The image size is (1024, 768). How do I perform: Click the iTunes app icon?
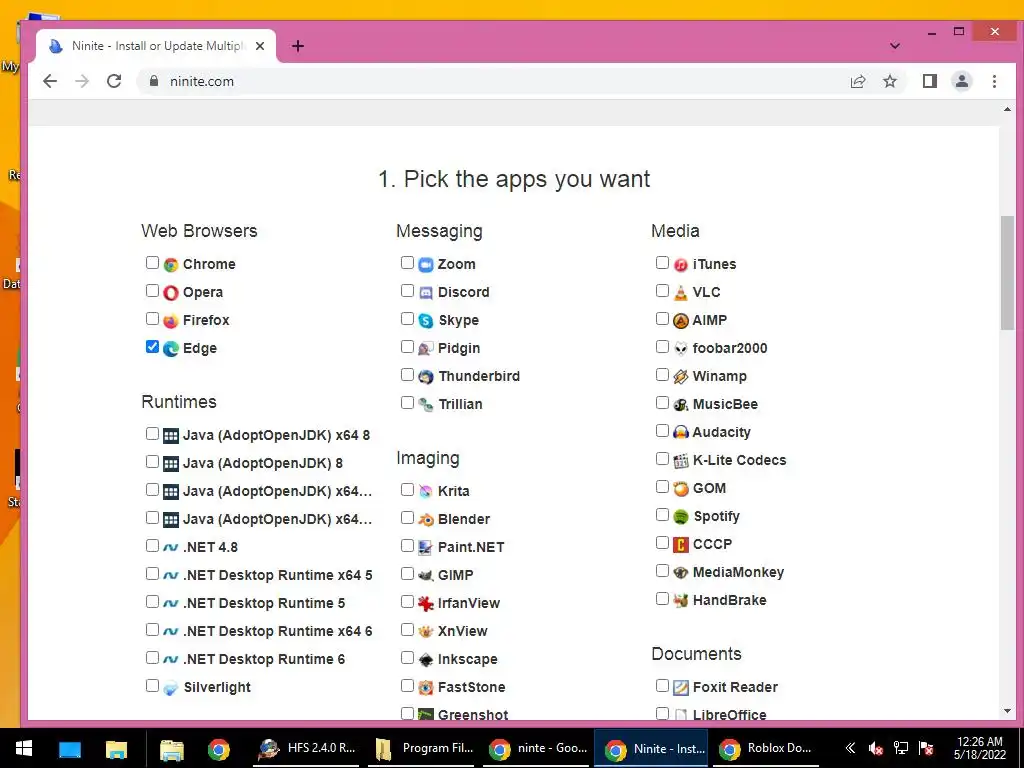[x=680, y=264]
